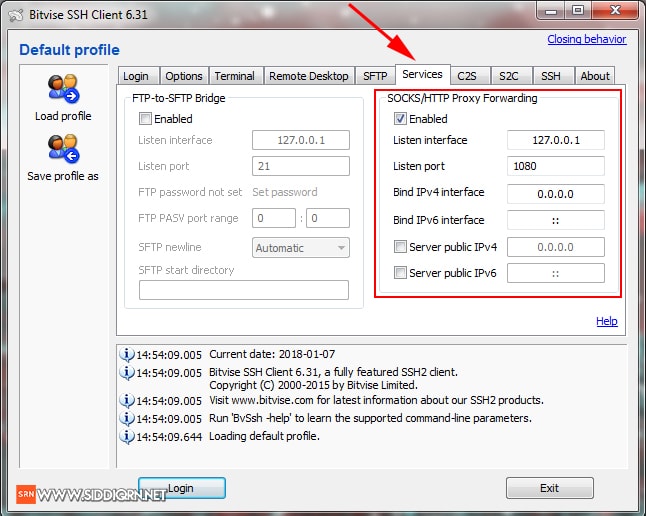Click the Server public IPv4 address field
The width and height of the screenshot is (646, 516).
tap(556, 247)
